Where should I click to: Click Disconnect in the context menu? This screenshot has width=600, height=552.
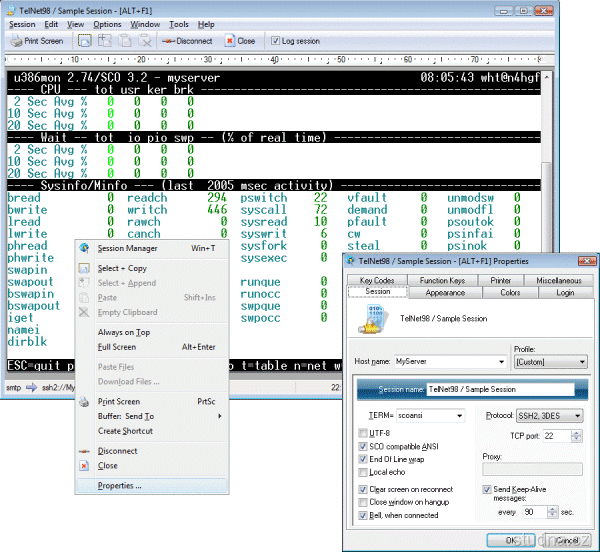[118, 451]
